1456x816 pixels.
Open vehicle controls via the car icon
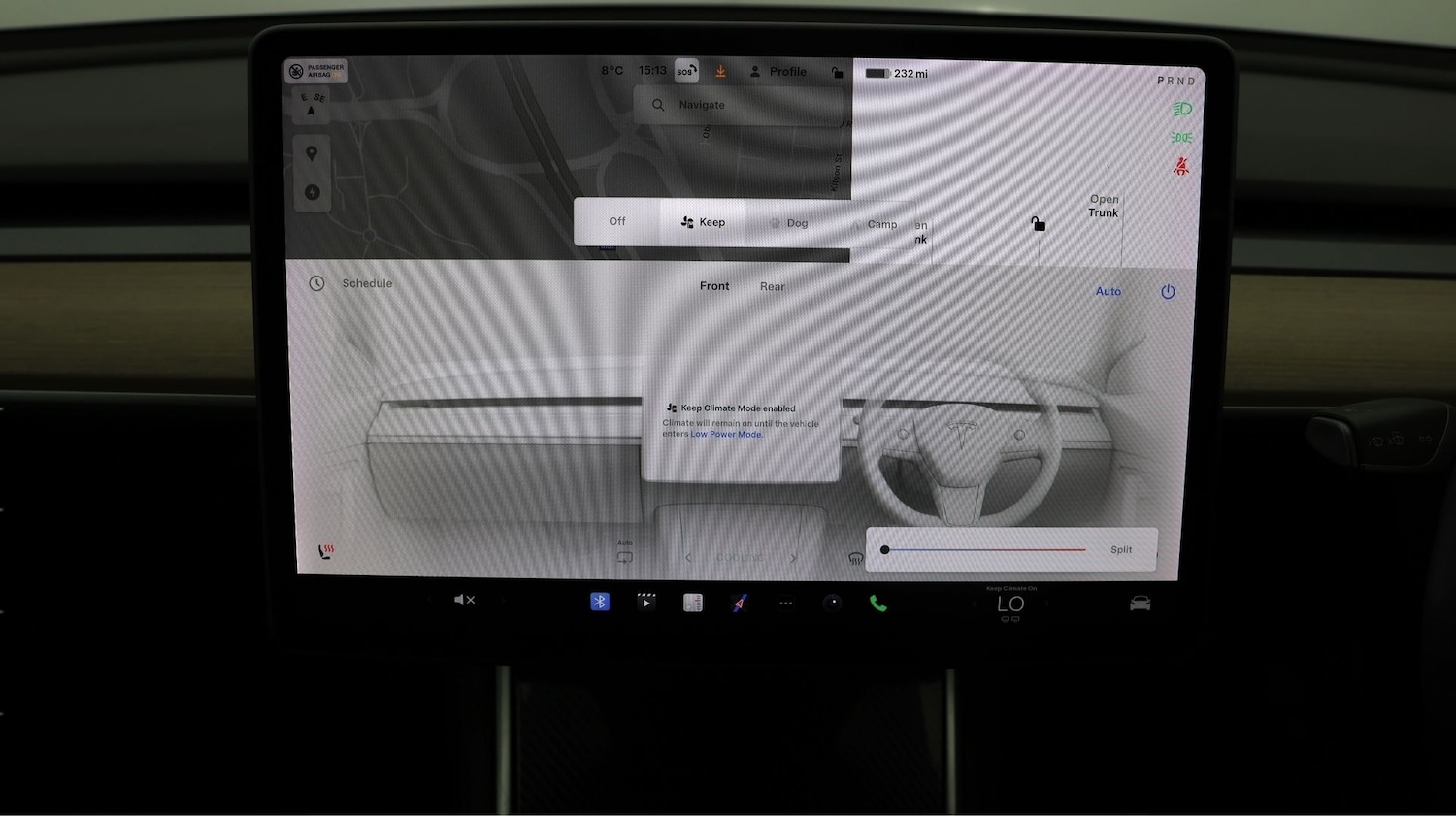click(1141, 603)
